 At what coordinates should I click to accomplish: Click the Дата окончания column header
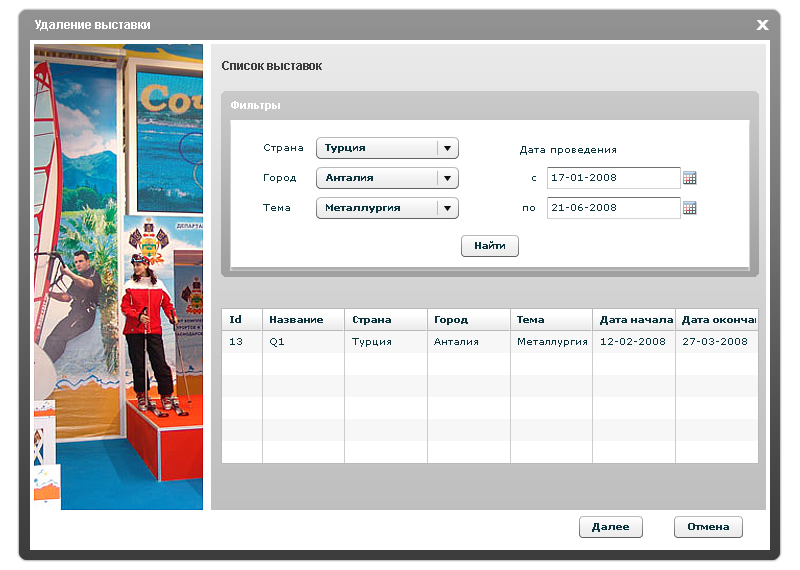[717, 320]
